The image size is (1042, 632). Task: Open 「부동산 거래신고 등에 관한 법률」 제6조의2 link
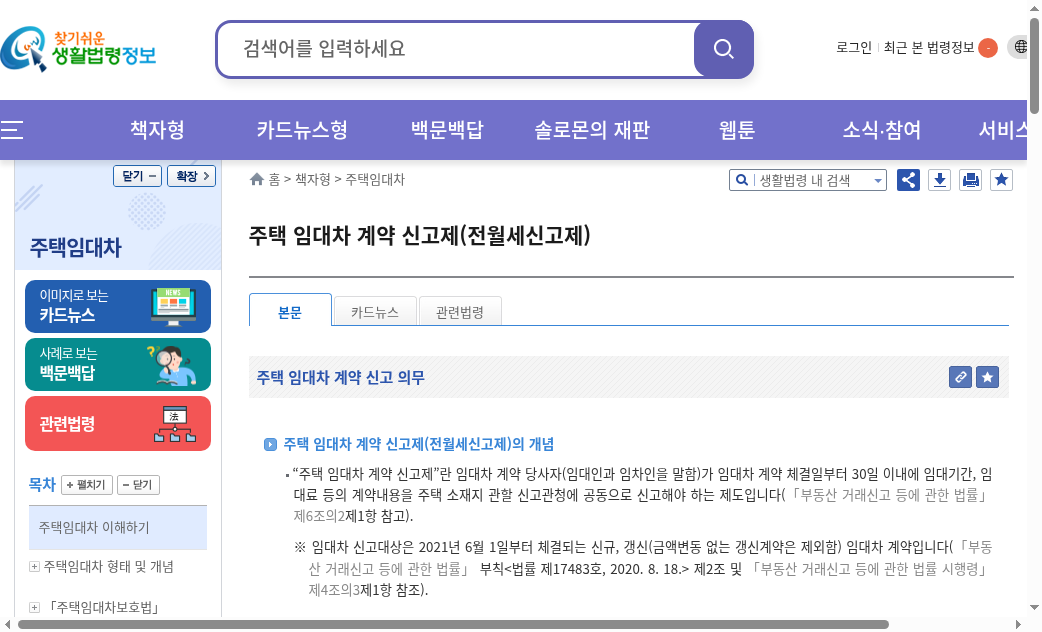(640, 506)
